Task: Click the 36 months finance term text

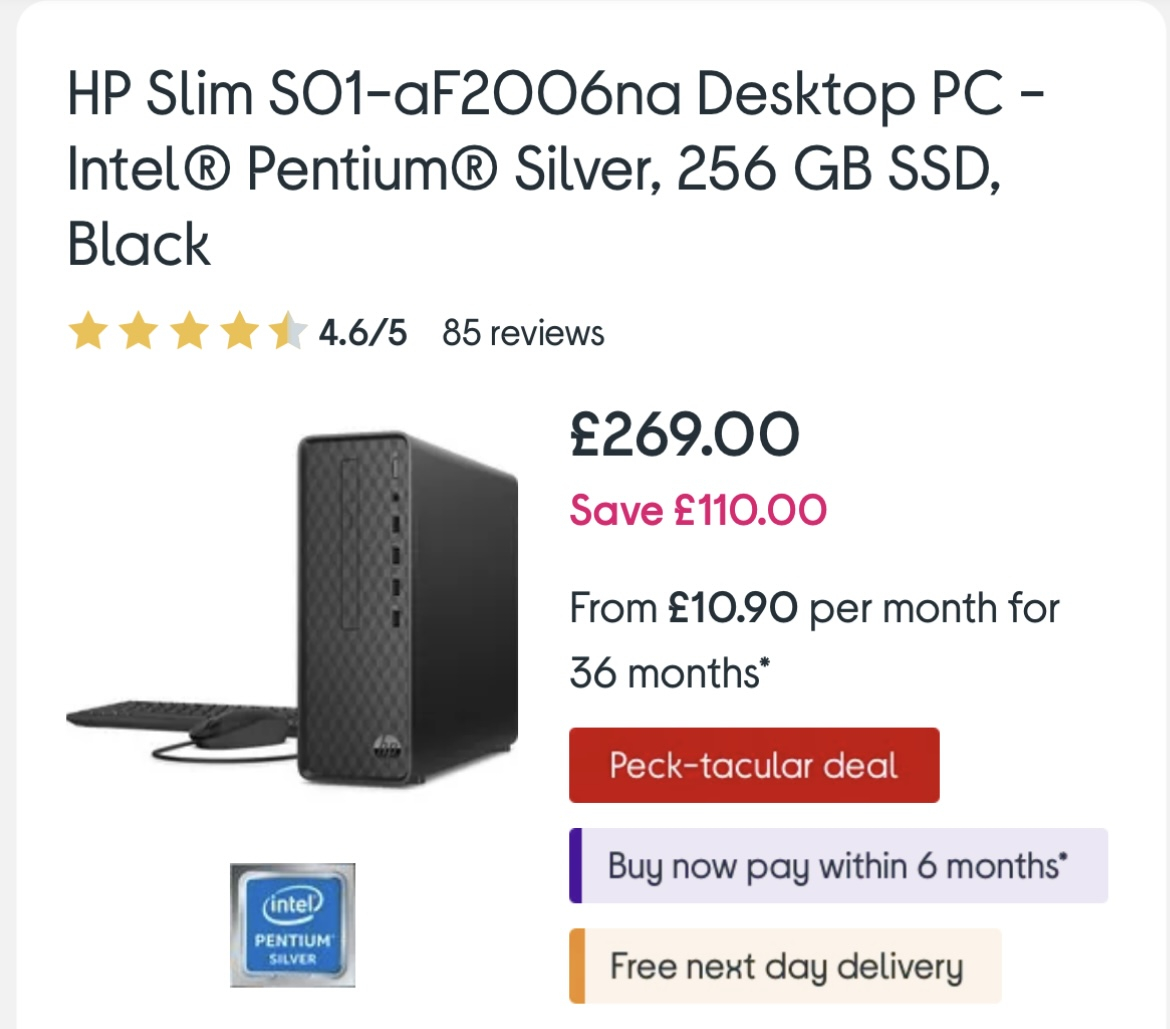Action: 668,673
